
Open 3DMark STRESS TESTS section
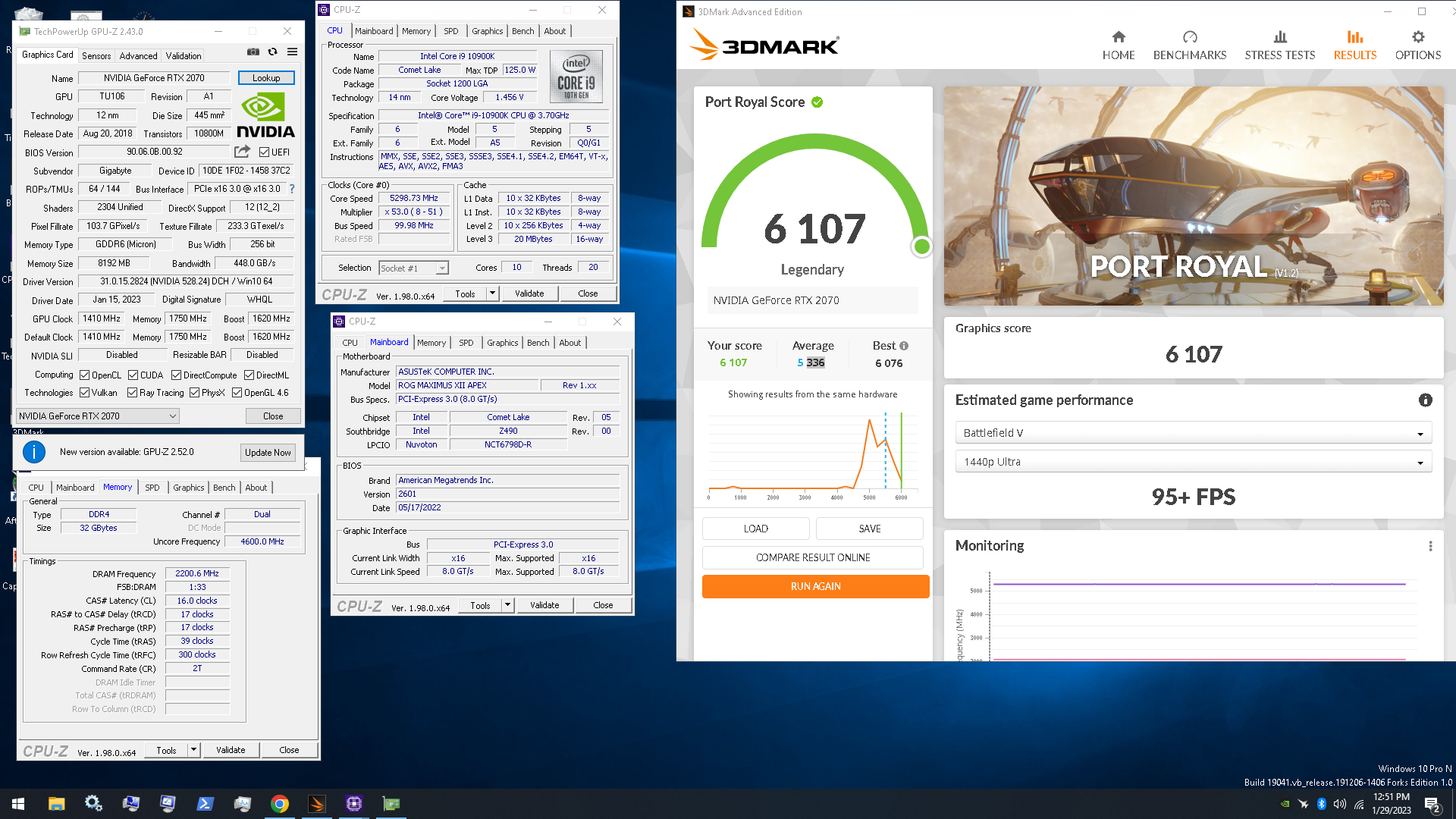click(x=1280, y=45)
